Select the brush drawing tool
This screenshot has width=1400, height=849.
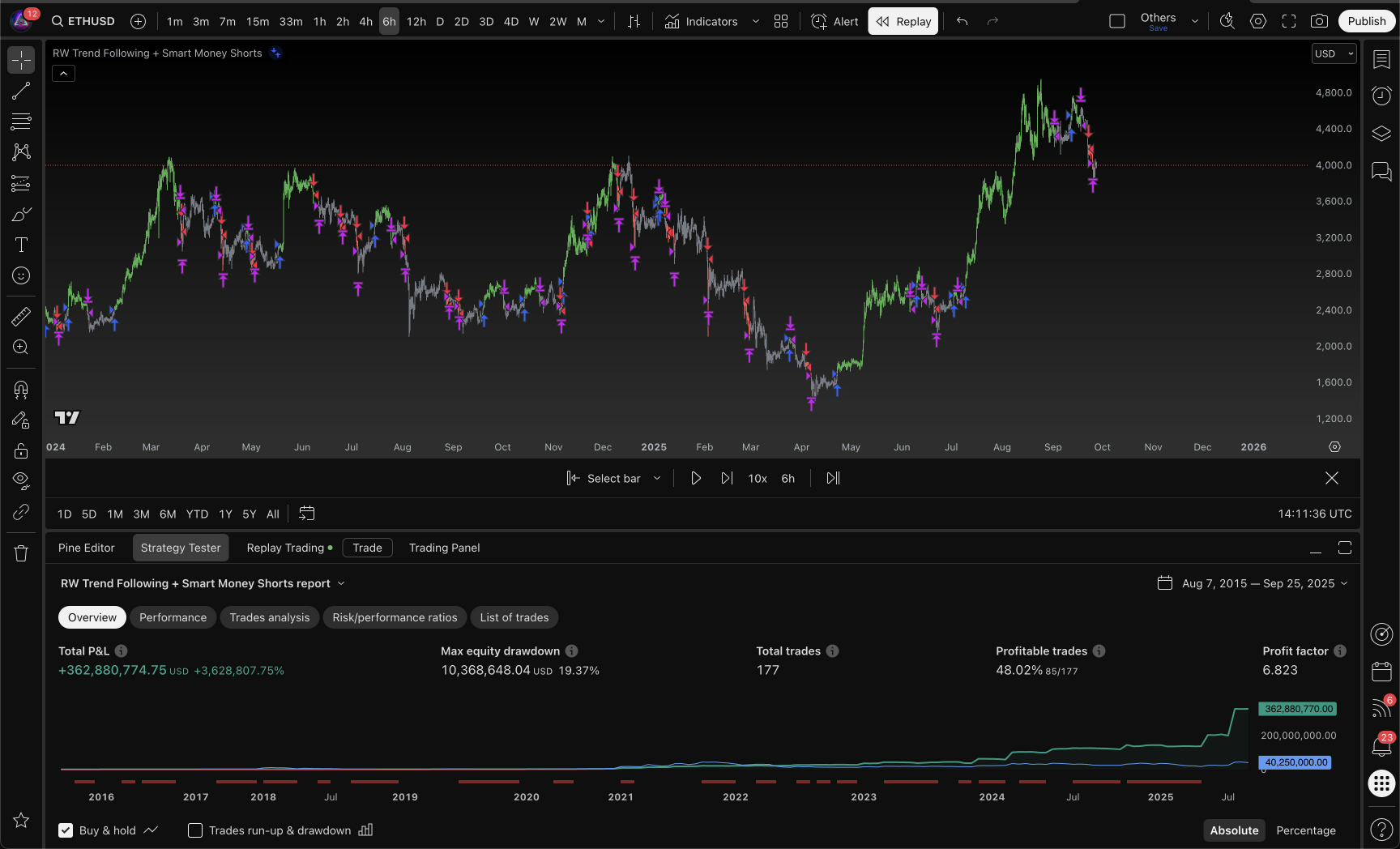[x=21, y=214]
